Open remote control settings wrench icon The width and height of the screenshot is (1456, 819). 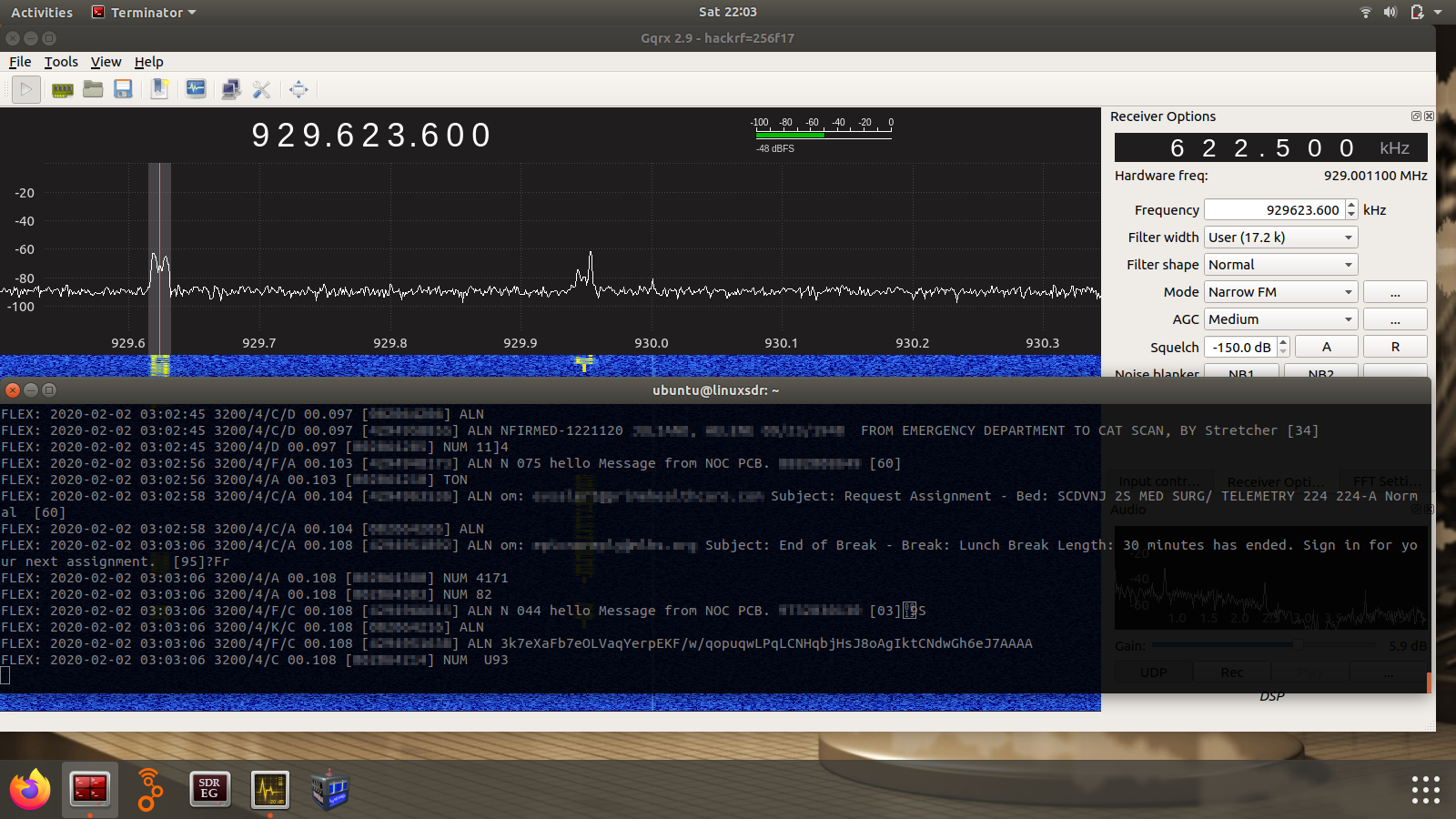point(262,89)
